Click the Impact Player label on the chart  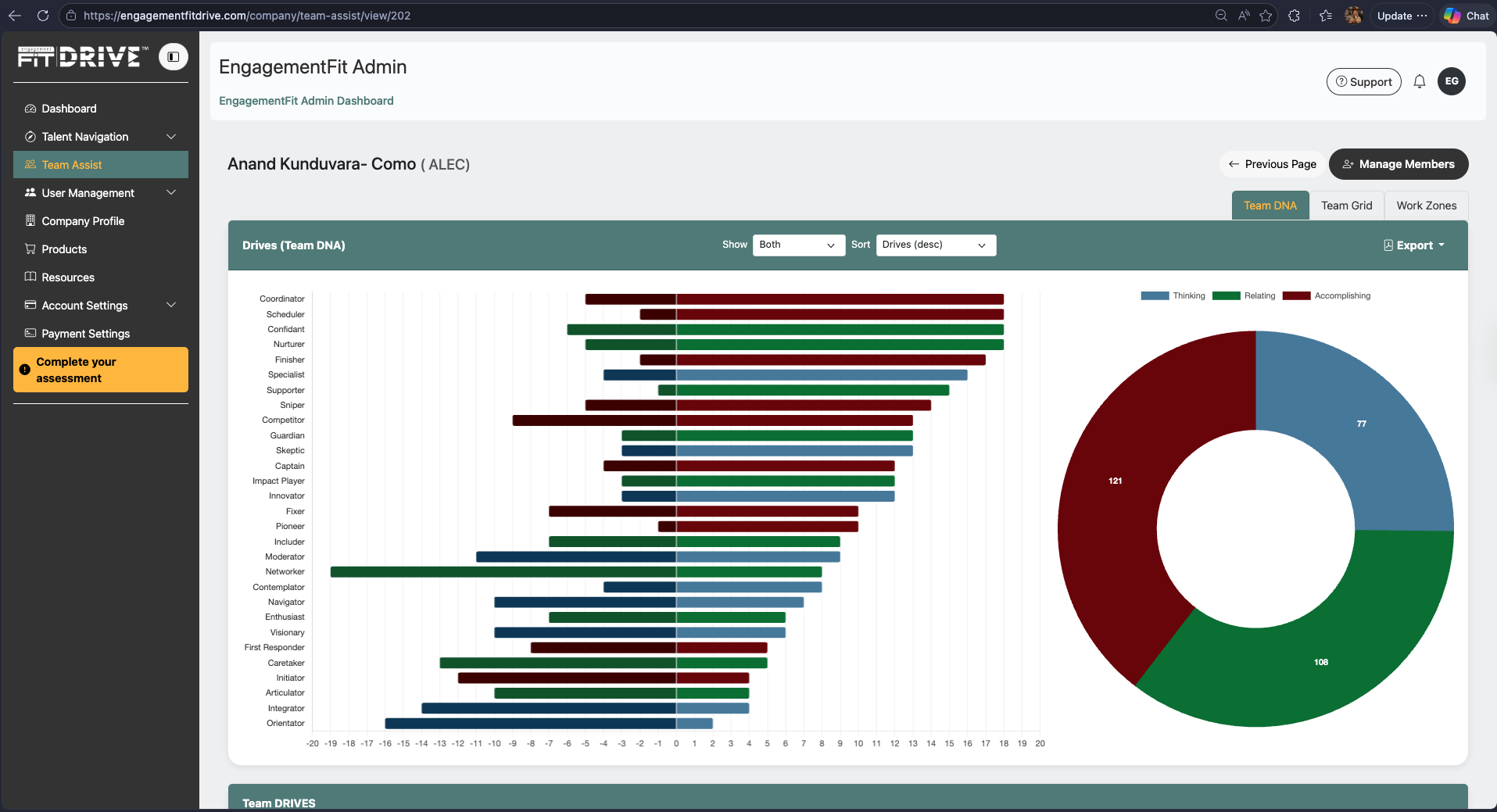pyautogui.click(x=278, y=481)
